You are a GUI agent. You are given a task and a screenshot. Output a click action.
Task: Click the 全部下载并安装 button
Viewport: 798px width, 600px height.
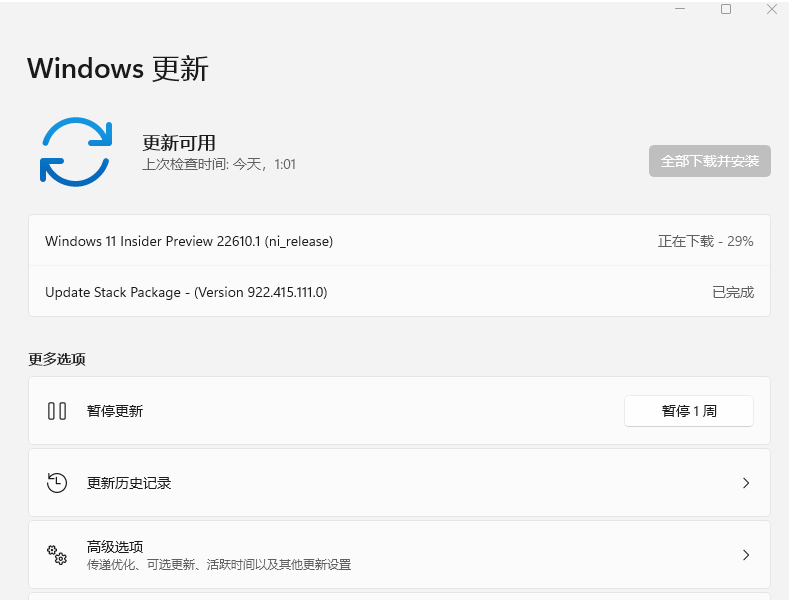point(709,161)
